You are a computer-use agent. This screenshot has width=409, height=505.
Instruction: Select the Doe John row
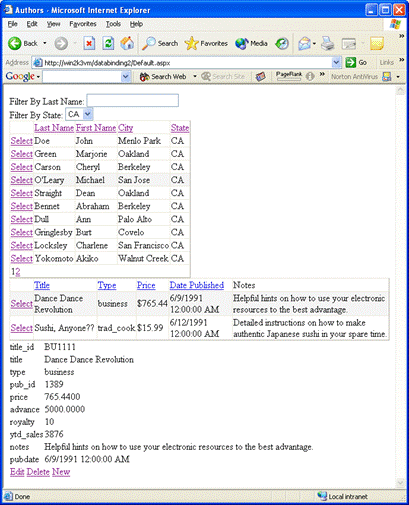coord(22,141)
